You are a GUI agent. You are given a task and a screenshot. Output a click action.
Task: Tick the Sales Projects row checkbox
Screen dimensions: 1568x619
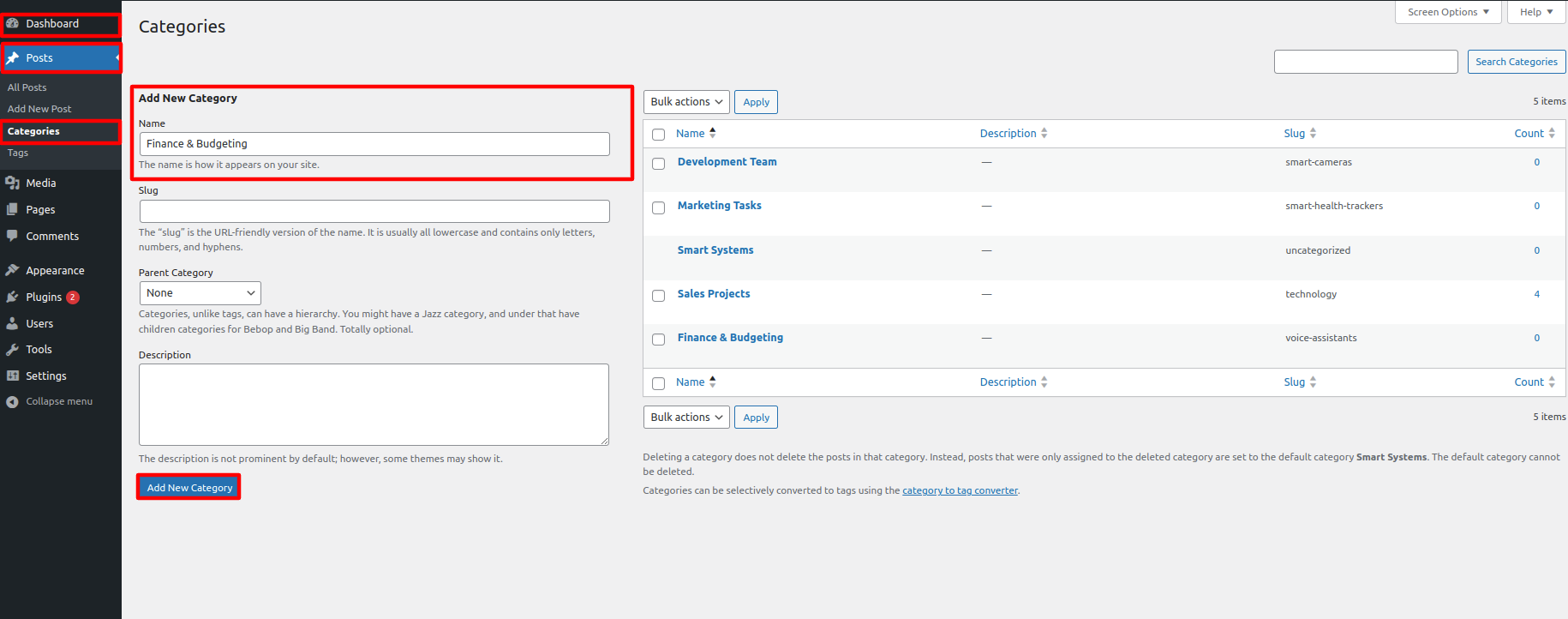(658, 296)
